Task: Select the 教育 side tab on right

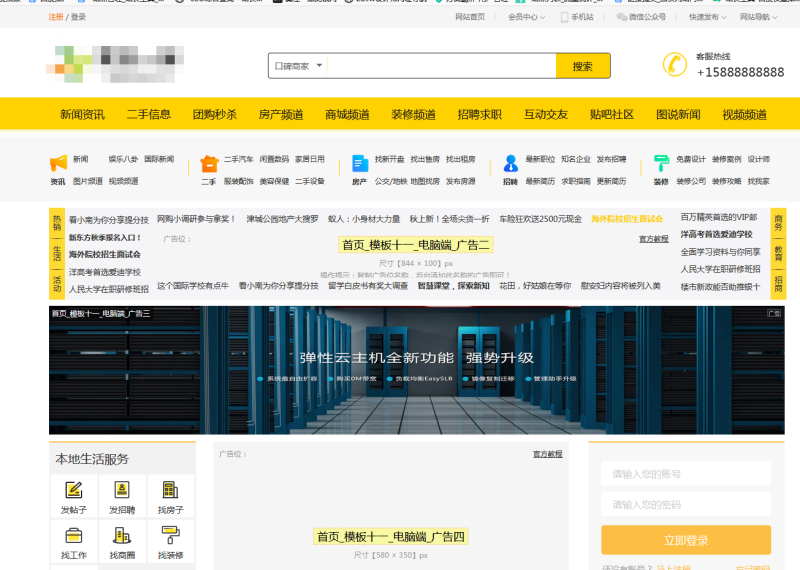Action: click(x=779, y=254)
